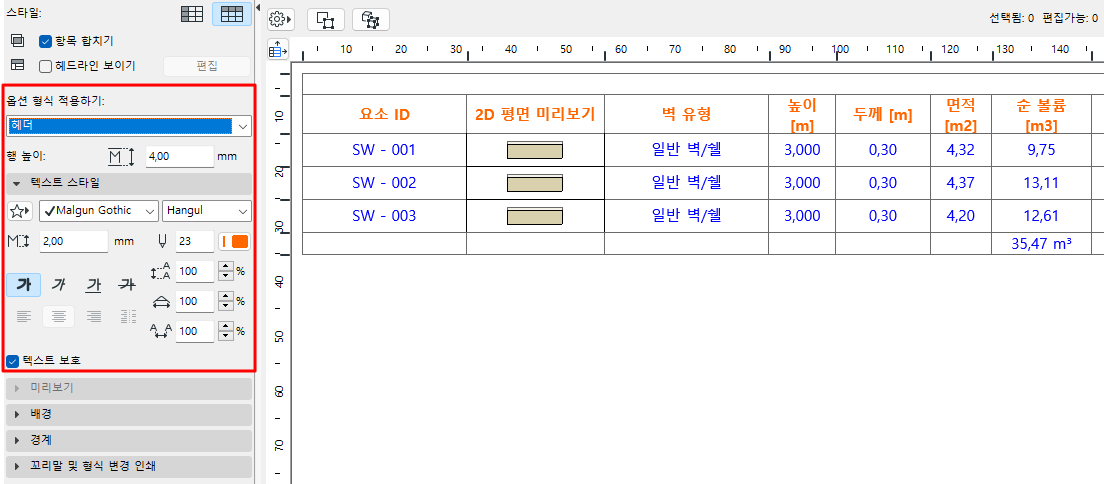Open the favorites star button for text style
The image size is (1104, 484).
(x=21, y=211)
